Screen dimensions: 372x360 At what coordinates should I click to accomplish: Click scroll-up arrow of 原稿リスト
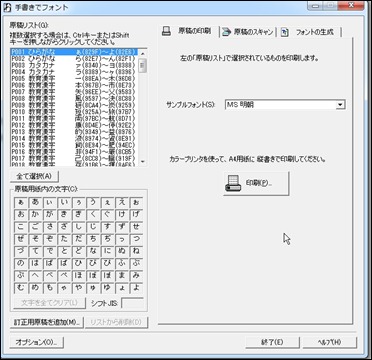[143, 53]
